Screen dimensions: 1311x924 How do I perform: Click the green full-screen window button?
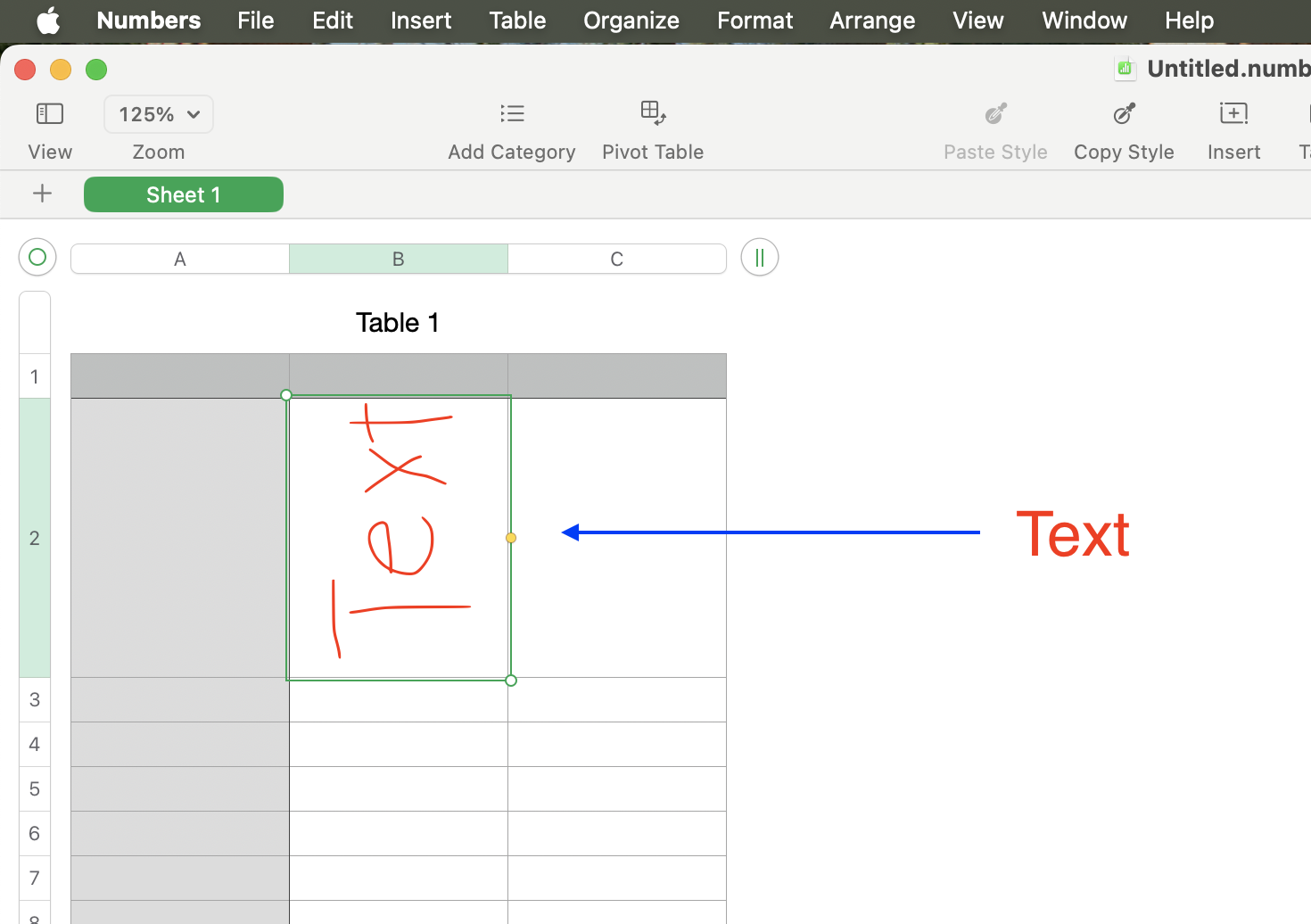(x=96, y=70)
